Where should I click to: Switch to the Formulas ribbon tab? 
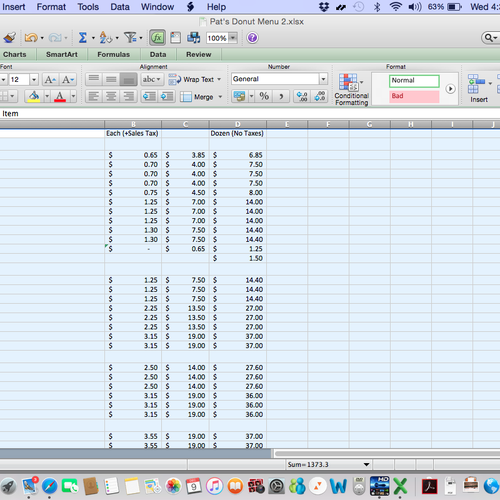click(114, 54)
